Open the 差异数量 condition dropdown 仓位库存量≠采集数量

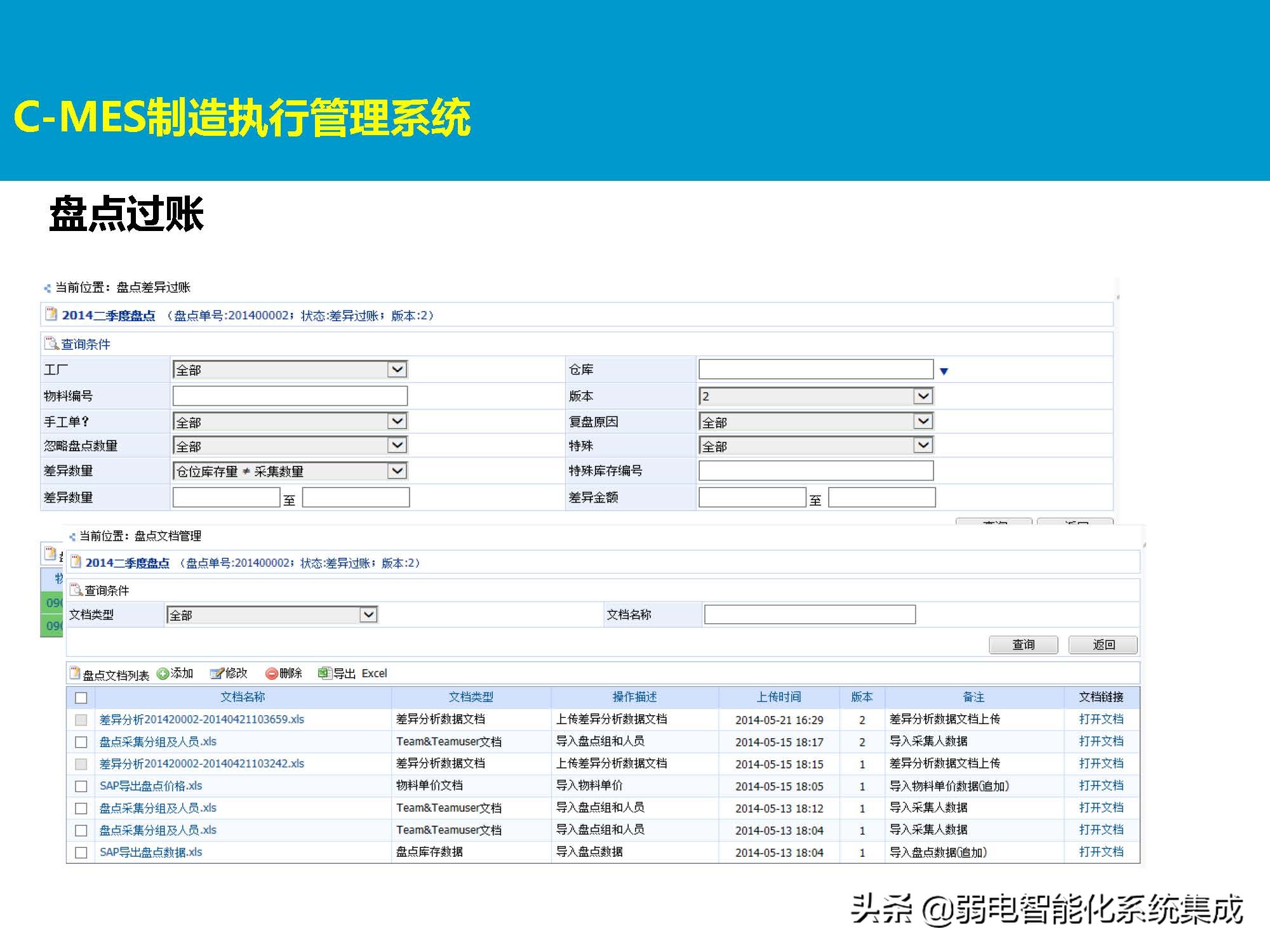point(290,471)
